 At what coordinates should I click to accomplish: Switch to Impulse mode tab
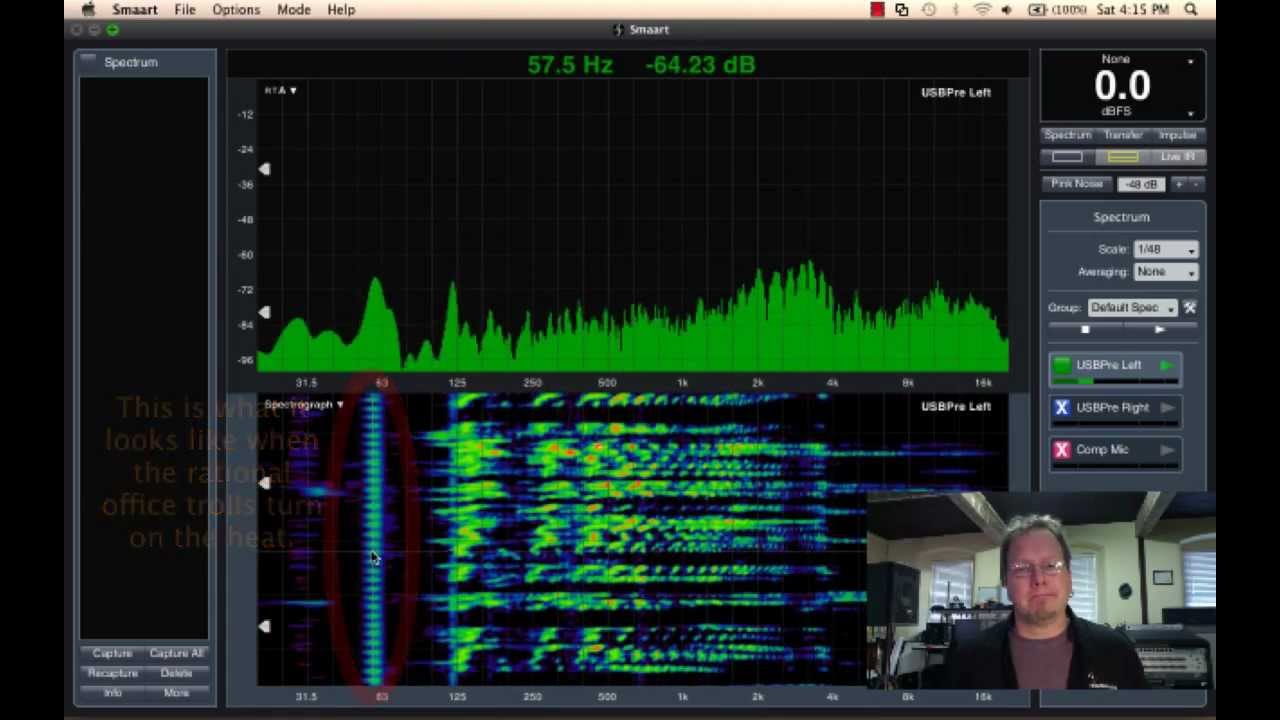pyautogui.click(x=1177, y=135)
